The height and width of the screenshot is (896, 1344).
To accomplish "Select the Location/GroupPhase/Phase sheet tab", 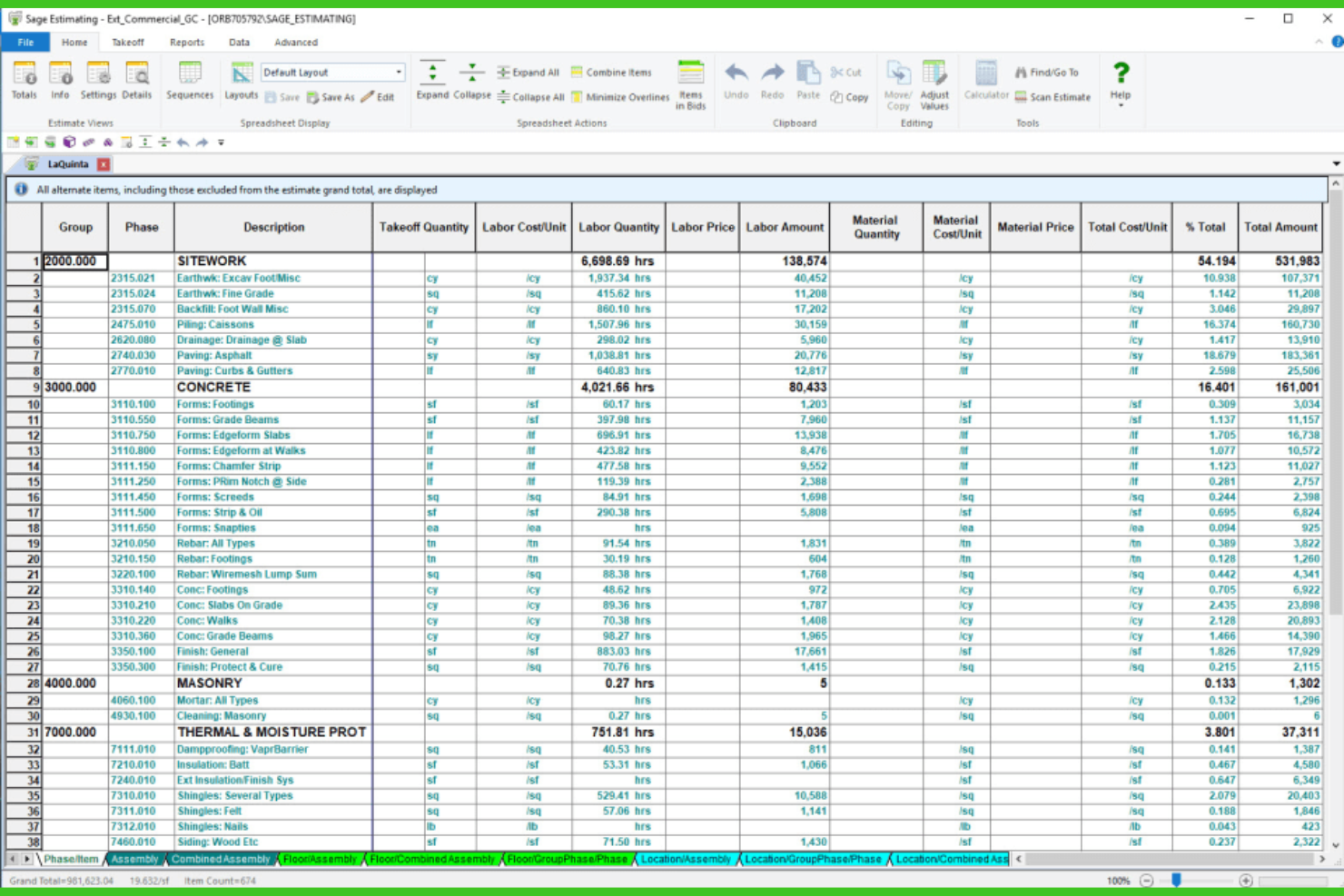I will 814,859.
